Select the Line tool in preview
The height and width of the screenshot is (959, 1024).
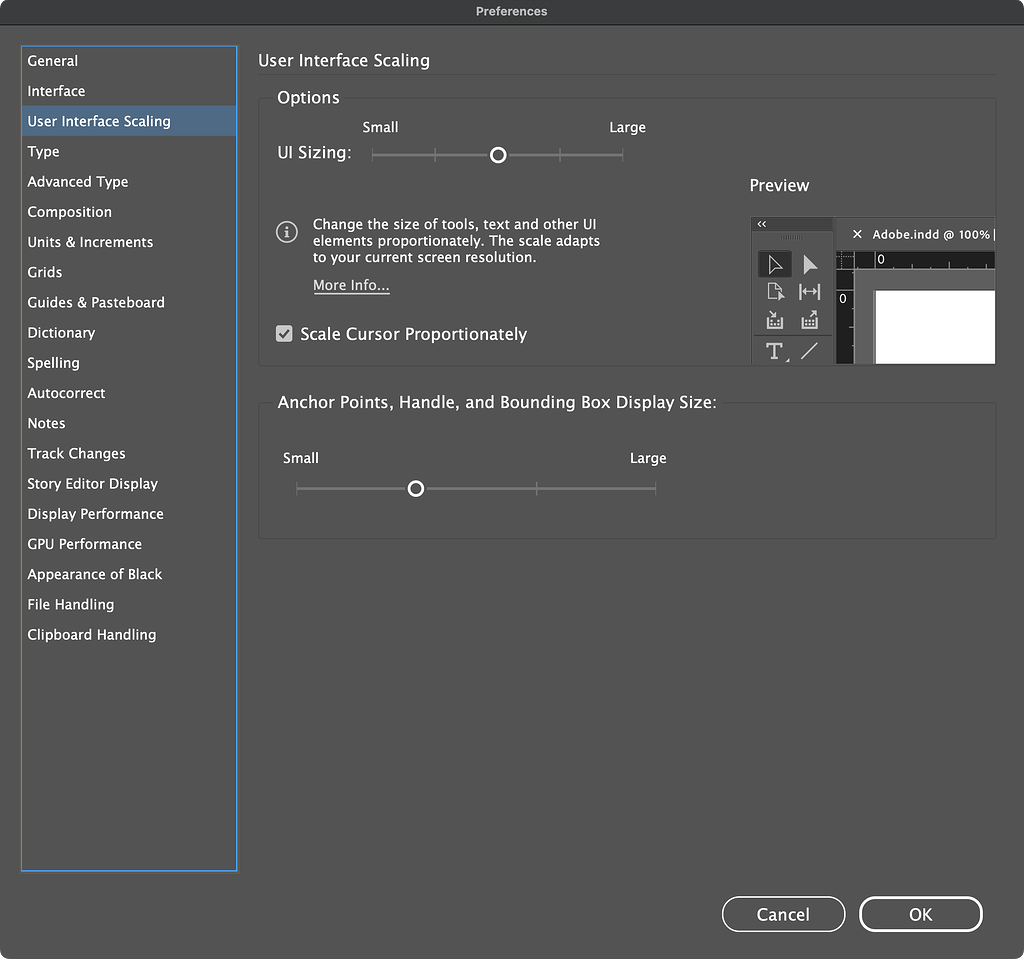pyautogui.click(x=810, y=351)
